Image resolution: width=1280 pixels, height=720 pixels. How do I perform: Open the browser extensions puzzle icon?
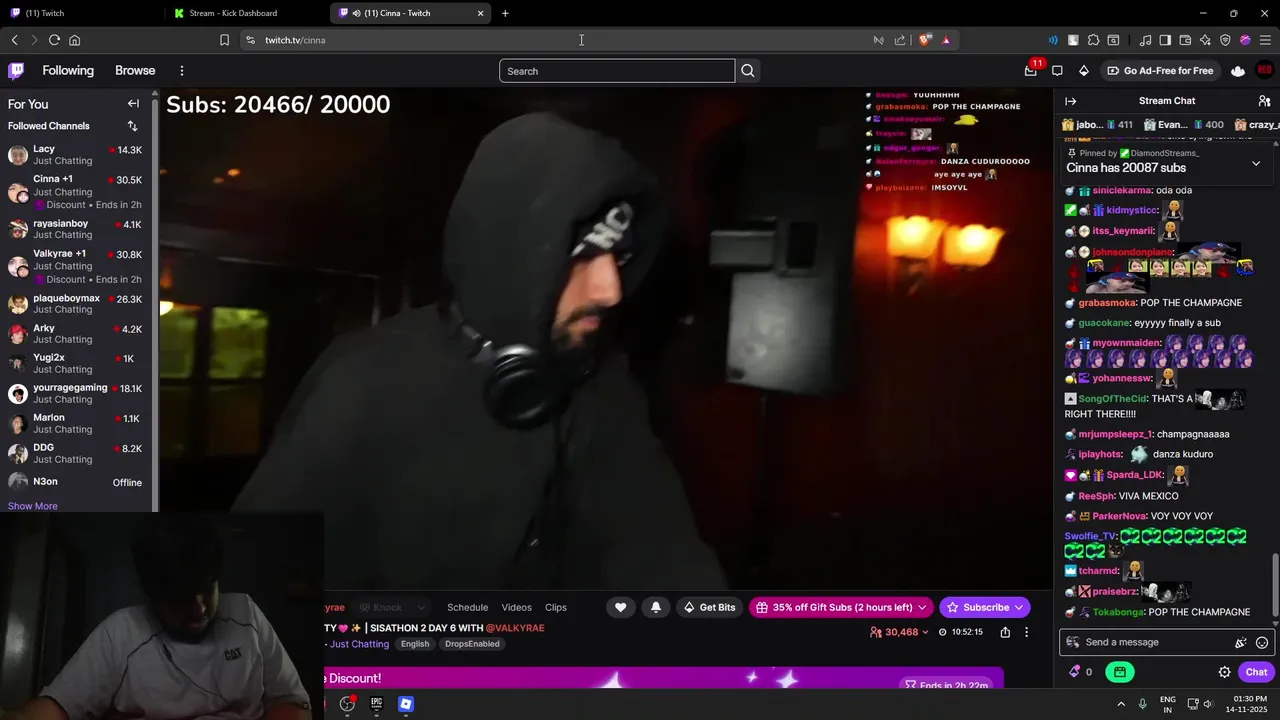point(1093,40)
